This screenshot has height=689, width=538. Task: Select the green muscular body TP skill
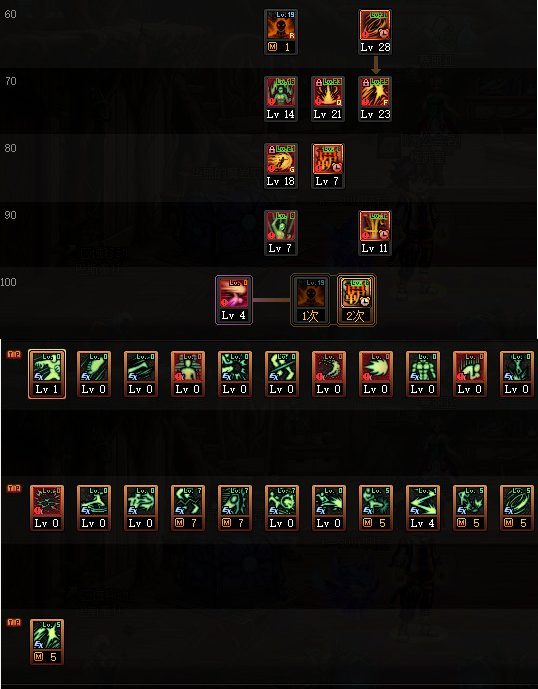point(422,374)
